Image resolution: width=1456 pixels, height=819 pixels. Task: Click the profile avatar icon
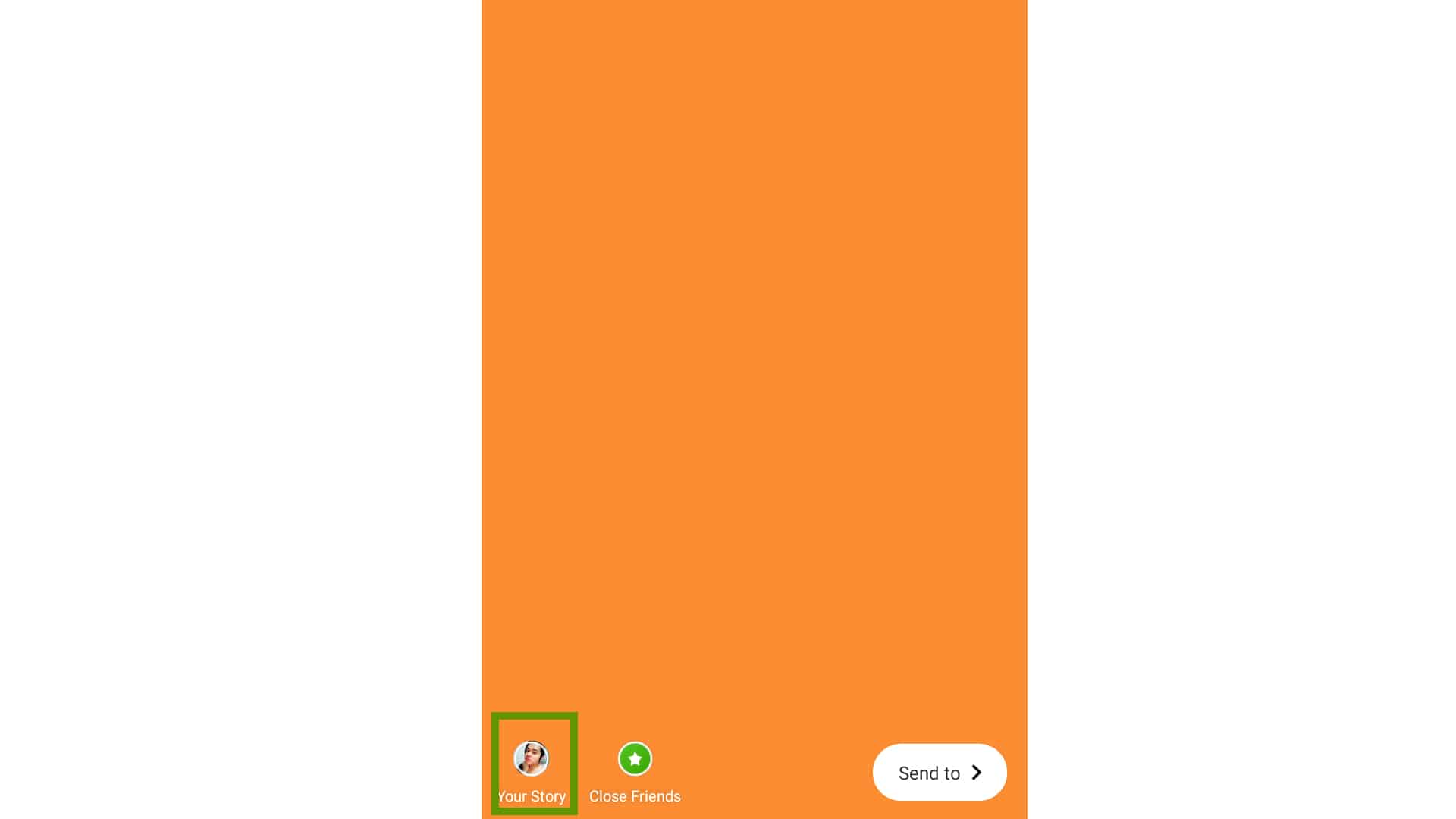pos(530,758)
